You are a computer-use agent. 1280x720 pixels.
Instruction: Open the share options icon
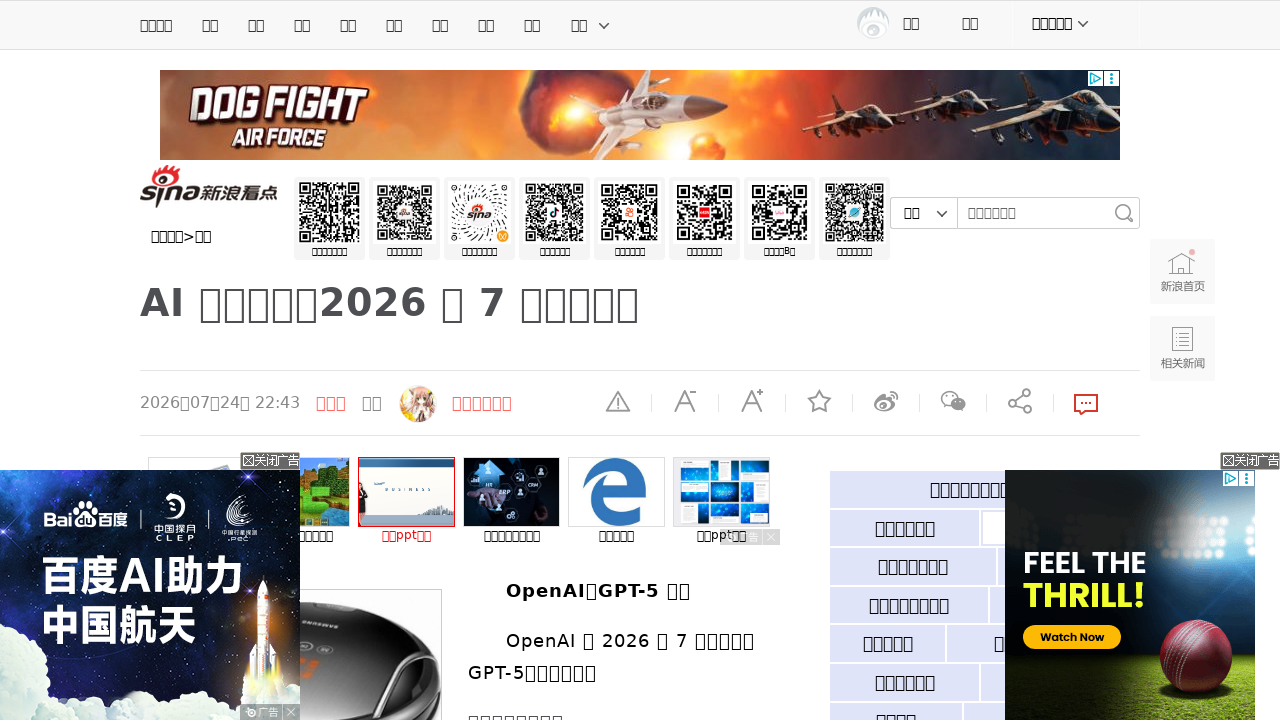coord(1020,402)
